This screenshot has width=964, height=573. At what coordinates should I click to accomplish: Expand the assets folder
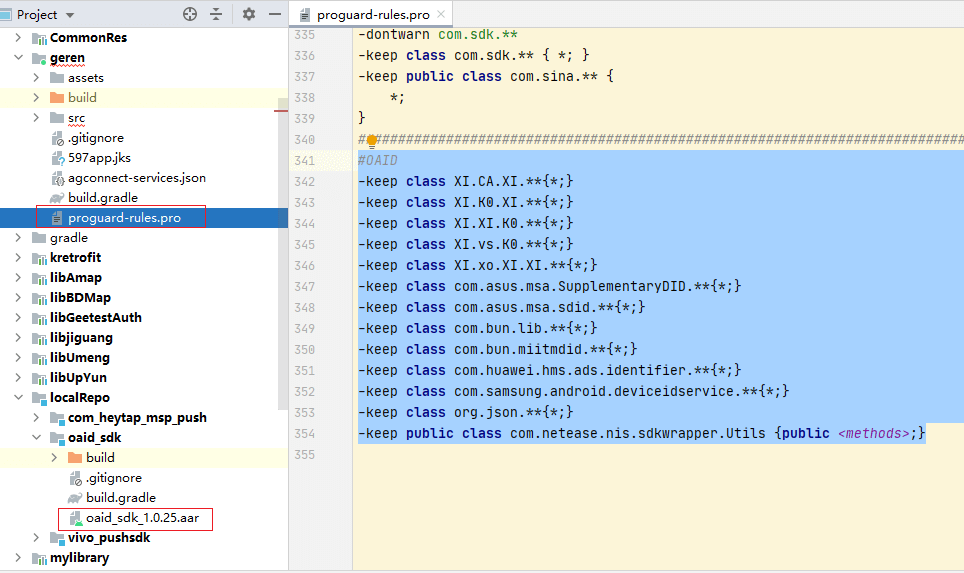pos(36,77)
